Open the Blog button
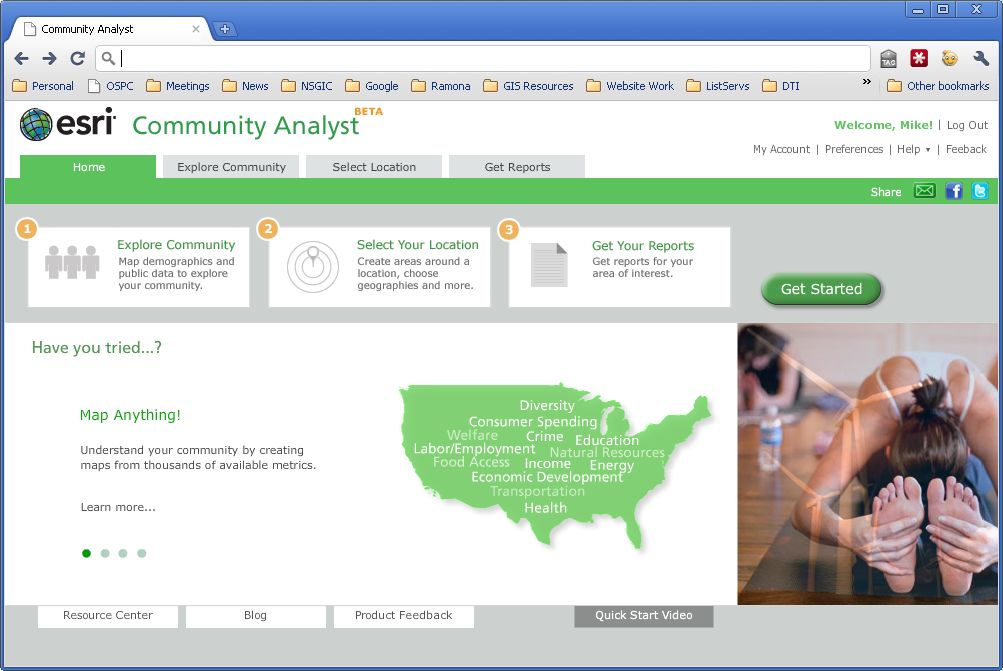Screen dimensions: 1003x671 [x=255, y=615]
